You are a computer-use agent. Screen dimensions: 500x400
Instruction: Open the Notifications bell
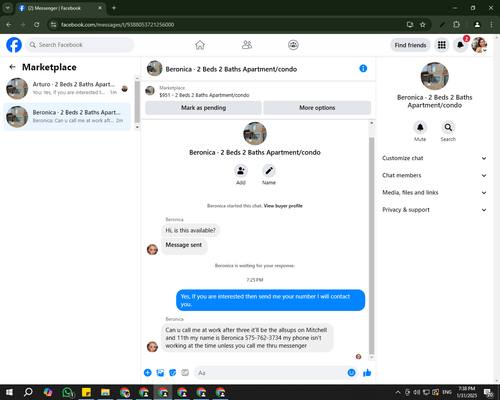point(460,45)
